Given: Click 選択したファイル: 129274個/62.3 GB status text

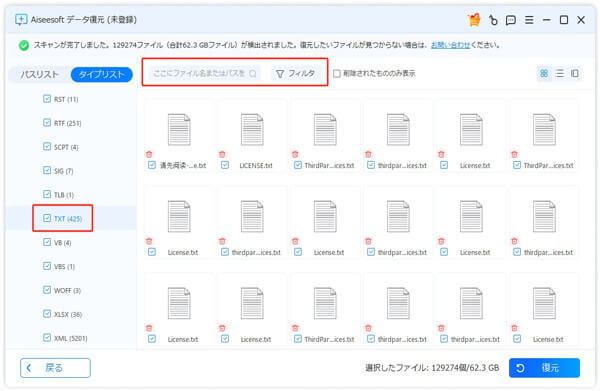Looking at the screenshot, I should [432, 368].
